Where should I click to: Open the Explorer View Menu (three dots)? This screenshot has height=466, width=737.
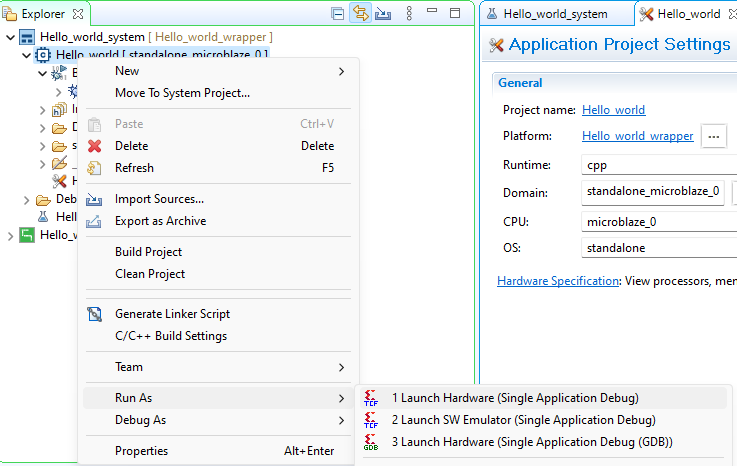(x=408, y=14)
